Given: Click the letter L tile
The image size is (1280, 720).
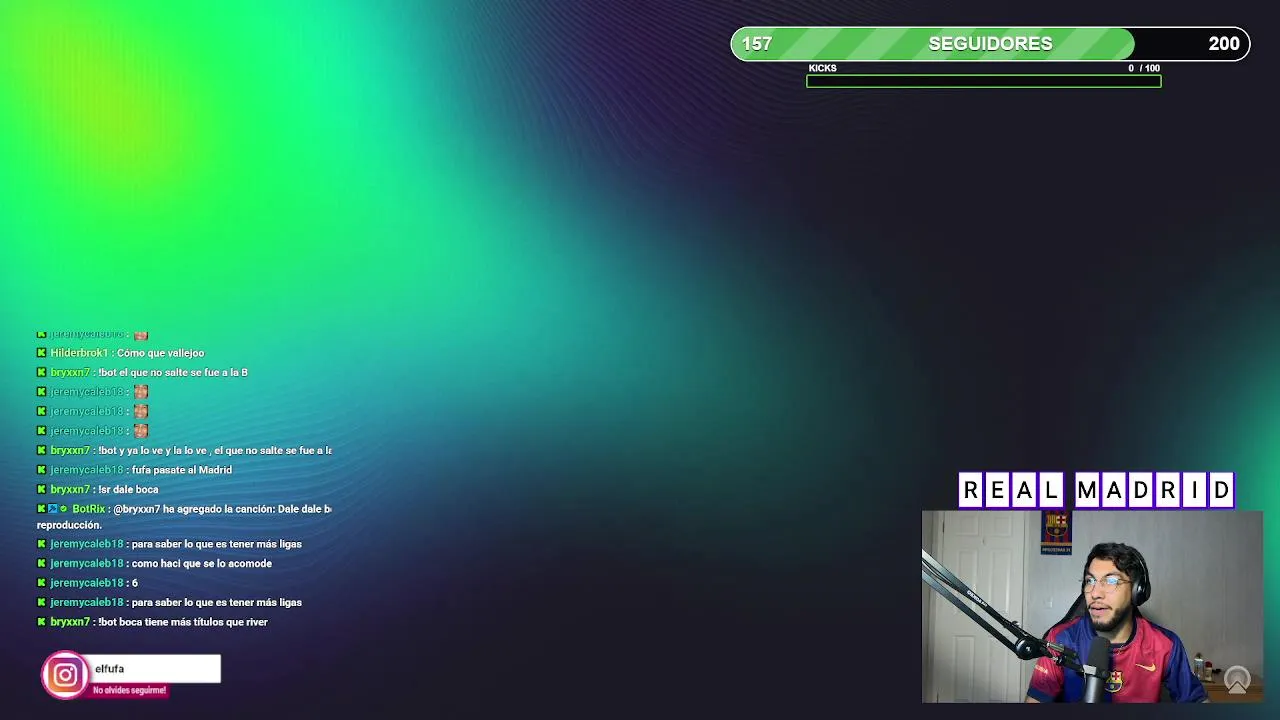Looking at the screenshot, I should point(1051,491).
